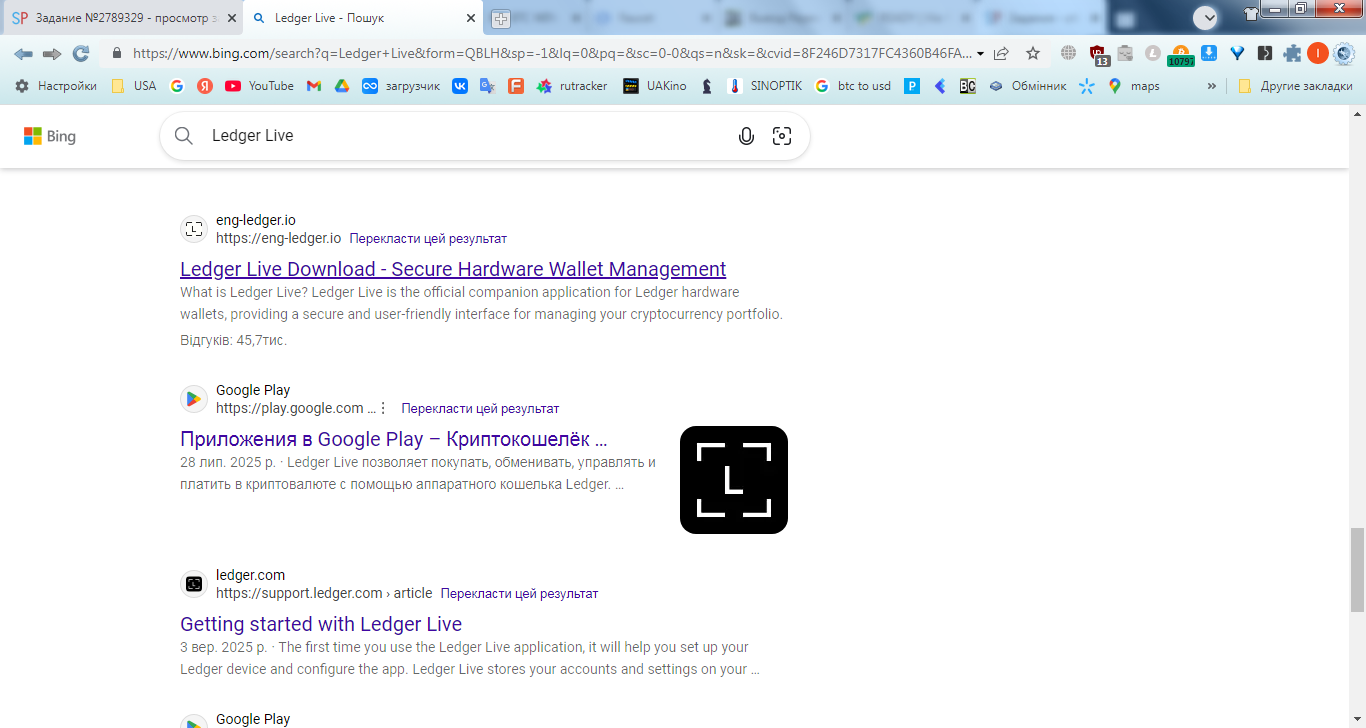This screenshot has width=1366, height=728.
Task: Reload the Bing search page
Action: tap(81, 54)
